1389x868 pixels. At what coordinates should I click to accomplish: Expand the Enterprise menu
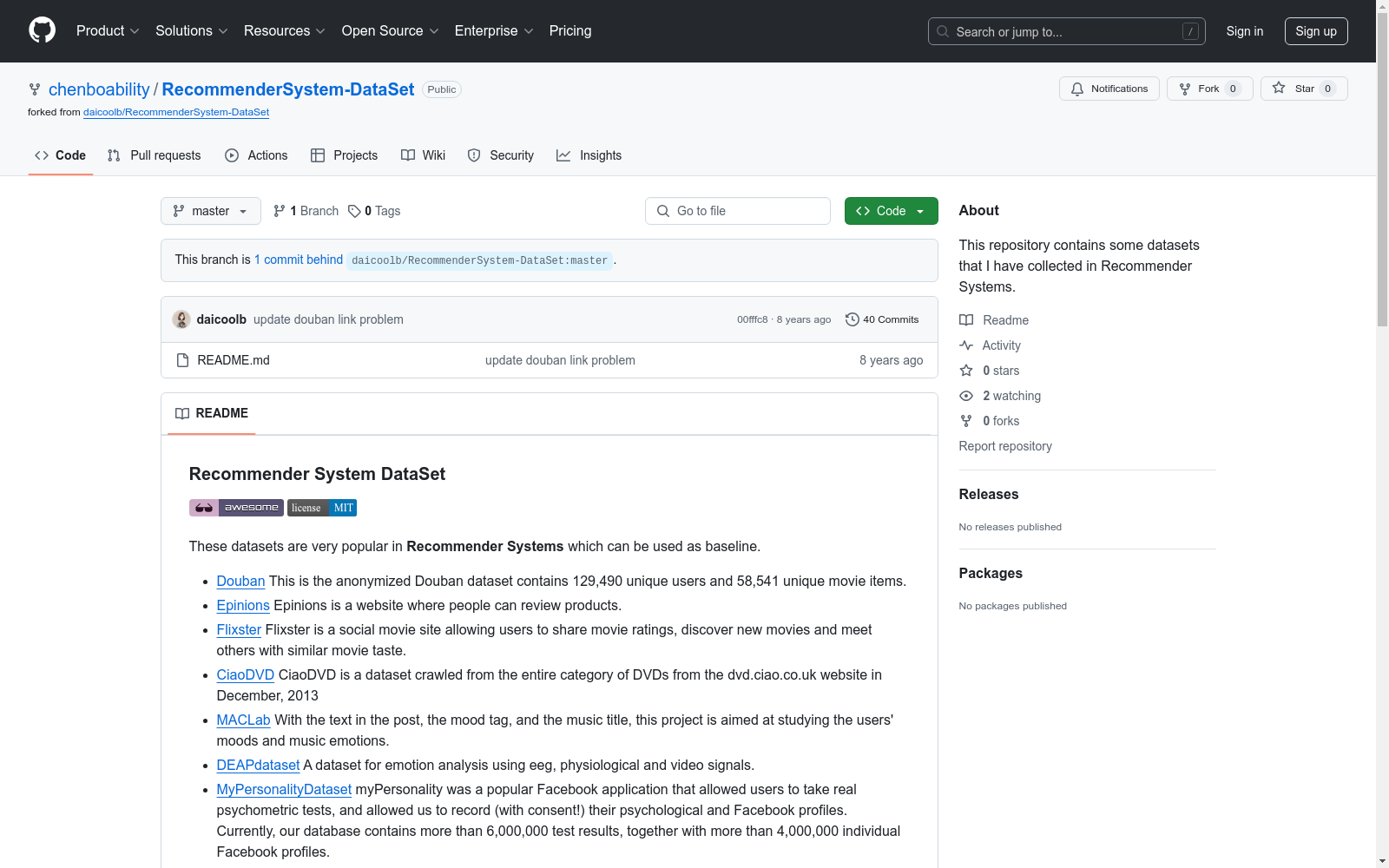click(494, 31)
